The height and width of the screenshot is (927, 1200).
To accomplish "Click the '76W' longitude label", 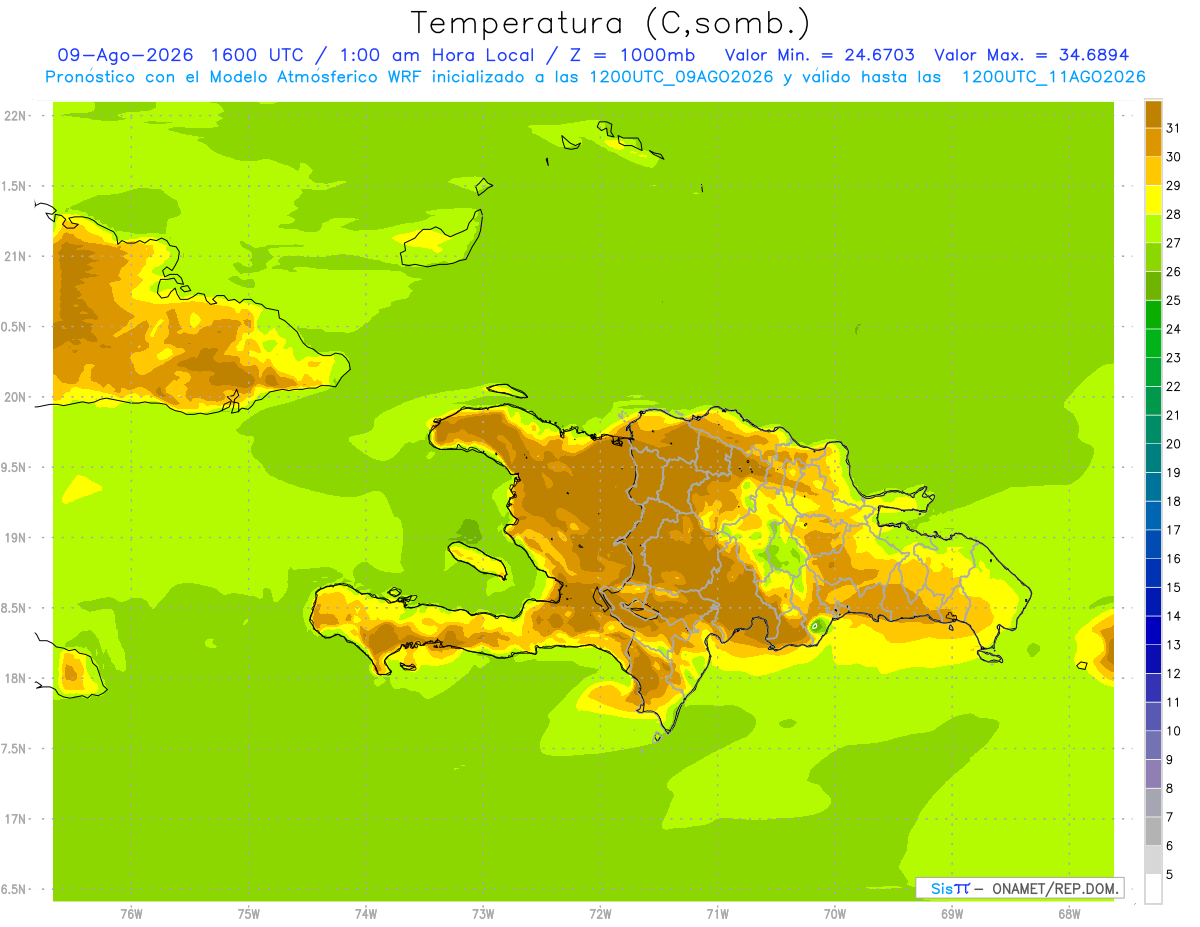I will 131,914.
